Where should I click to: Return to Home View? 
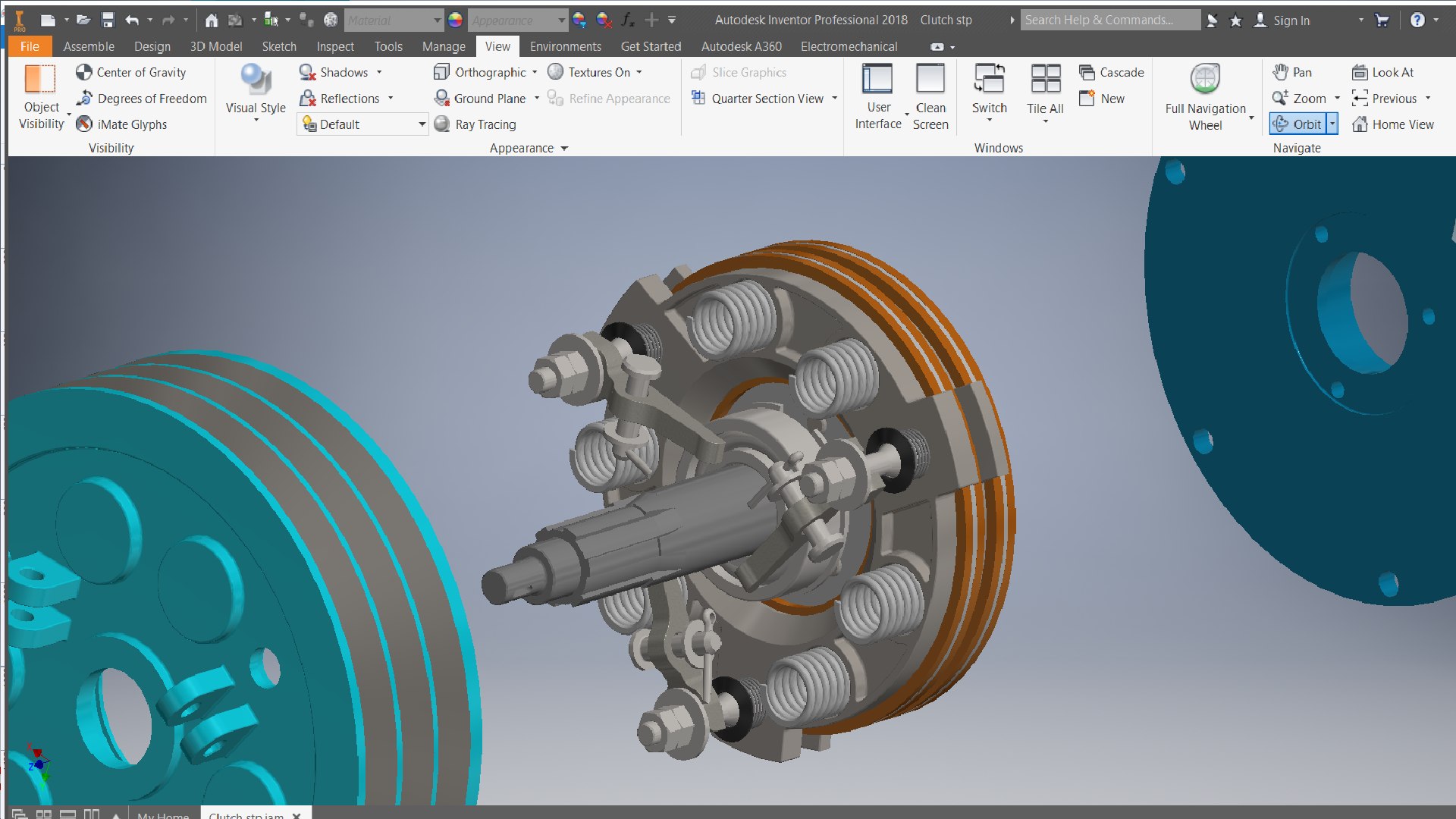click(1393, 124)
